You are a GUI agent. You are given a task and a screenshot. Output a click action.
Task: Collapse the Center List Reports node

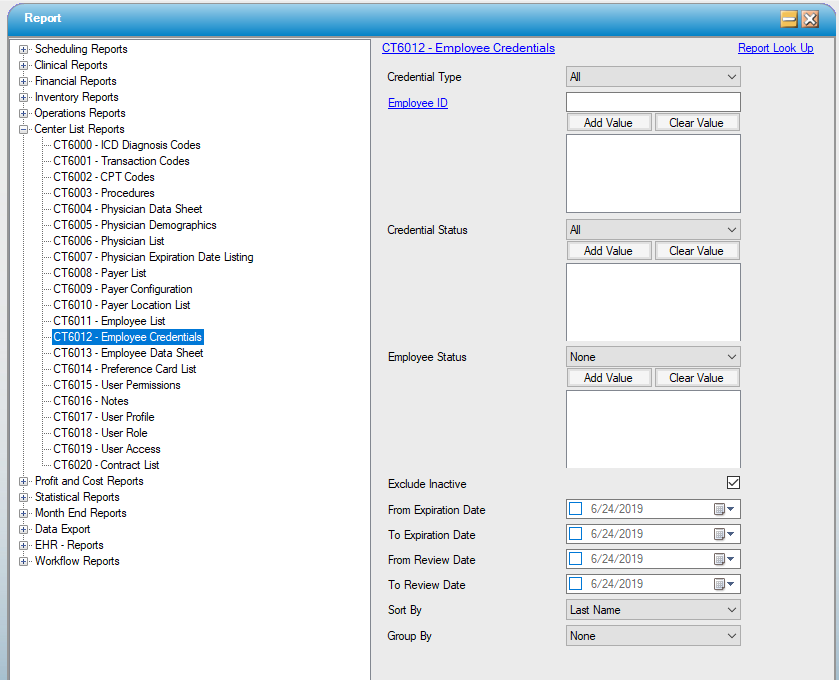(23, 129)
